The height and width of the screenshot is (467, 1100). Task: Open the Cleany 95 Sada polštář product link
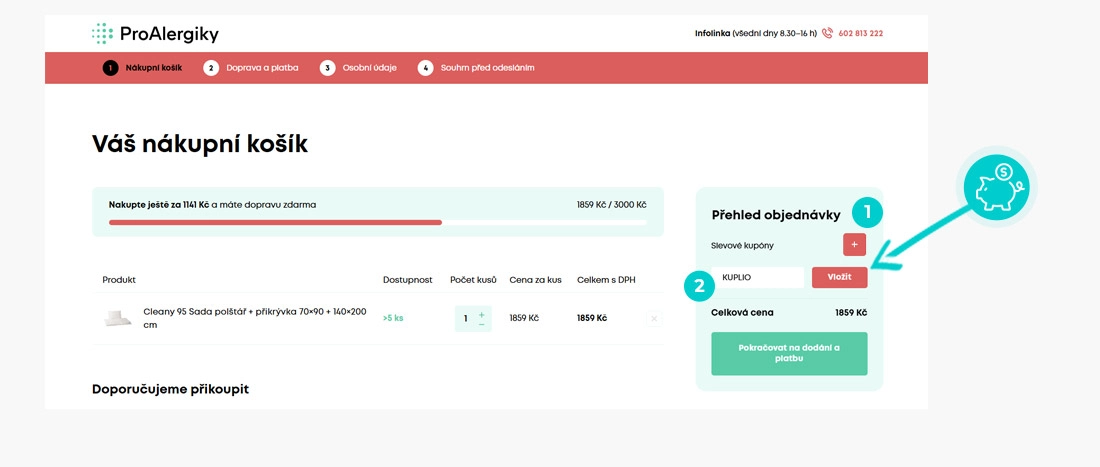(x=255, y=318)
